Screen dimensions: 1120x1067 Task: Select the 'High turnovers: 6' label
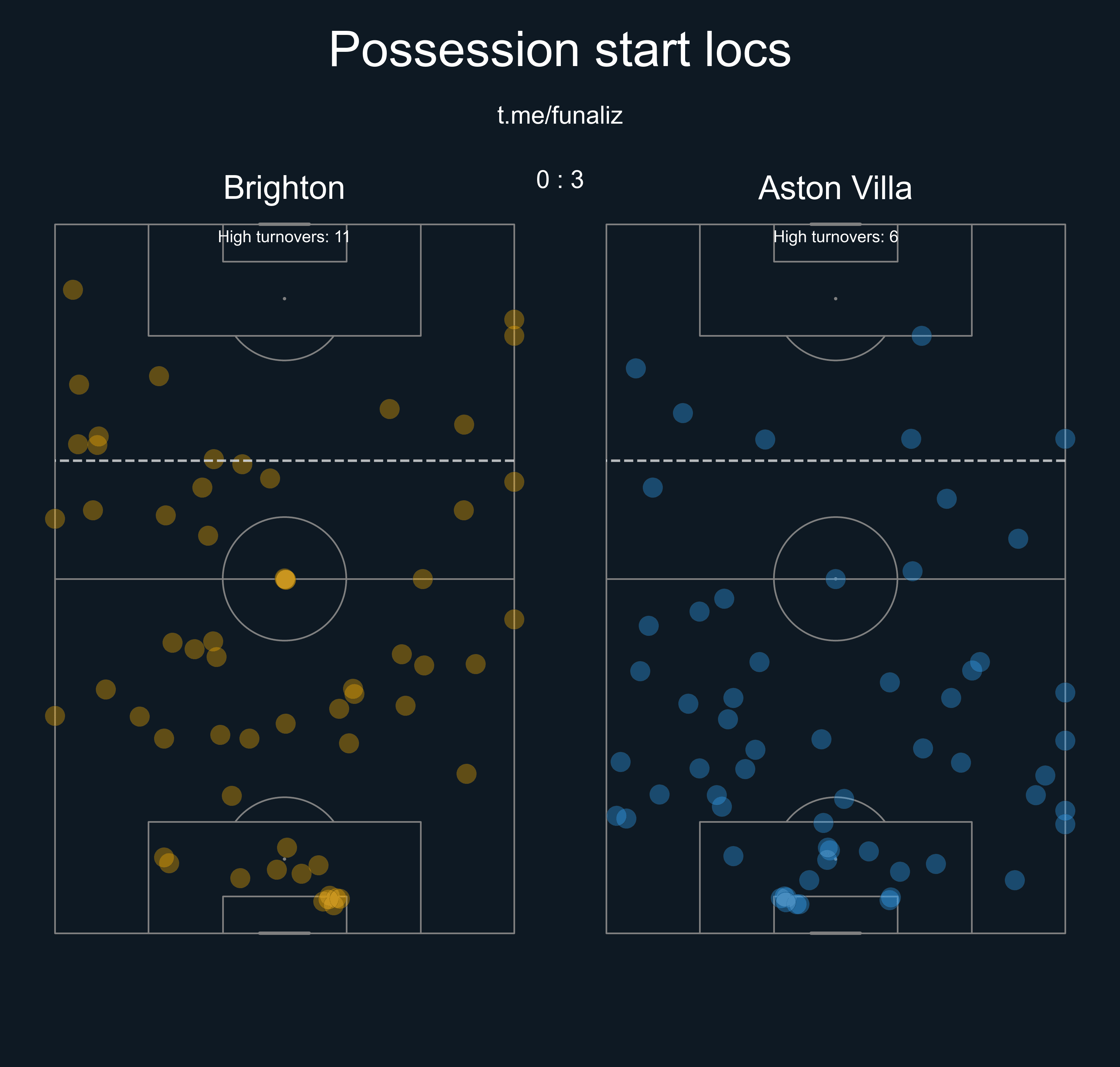pyautogui.click(x=835, y=237)
